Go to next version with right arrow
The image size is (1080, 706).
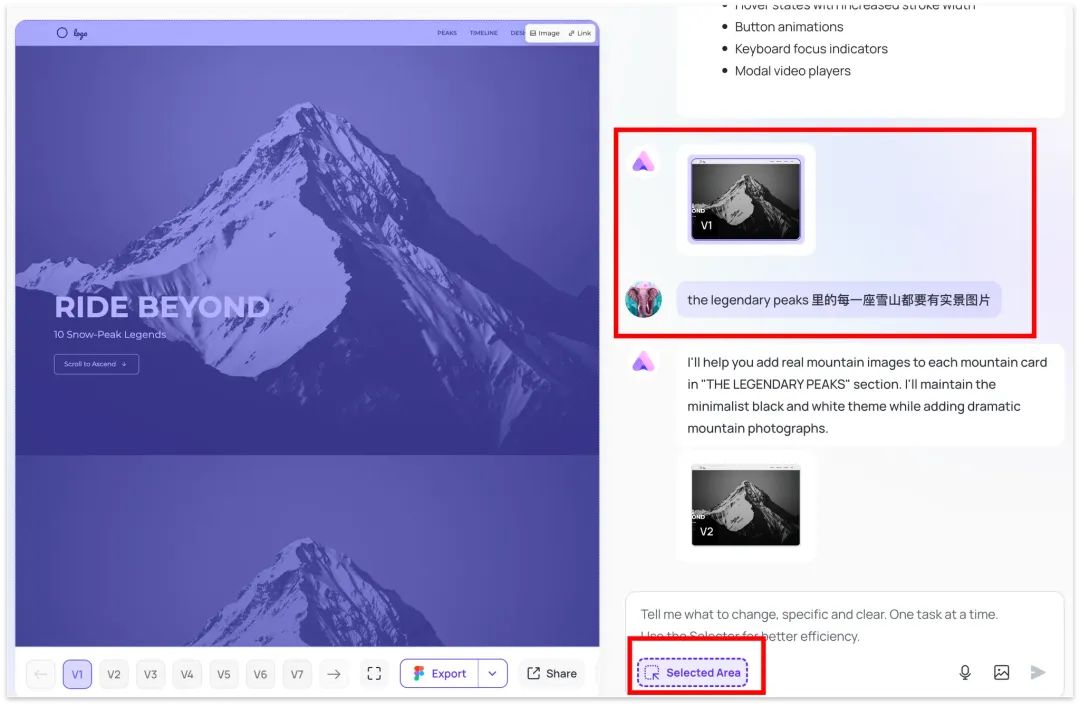(x=334, y=674)
